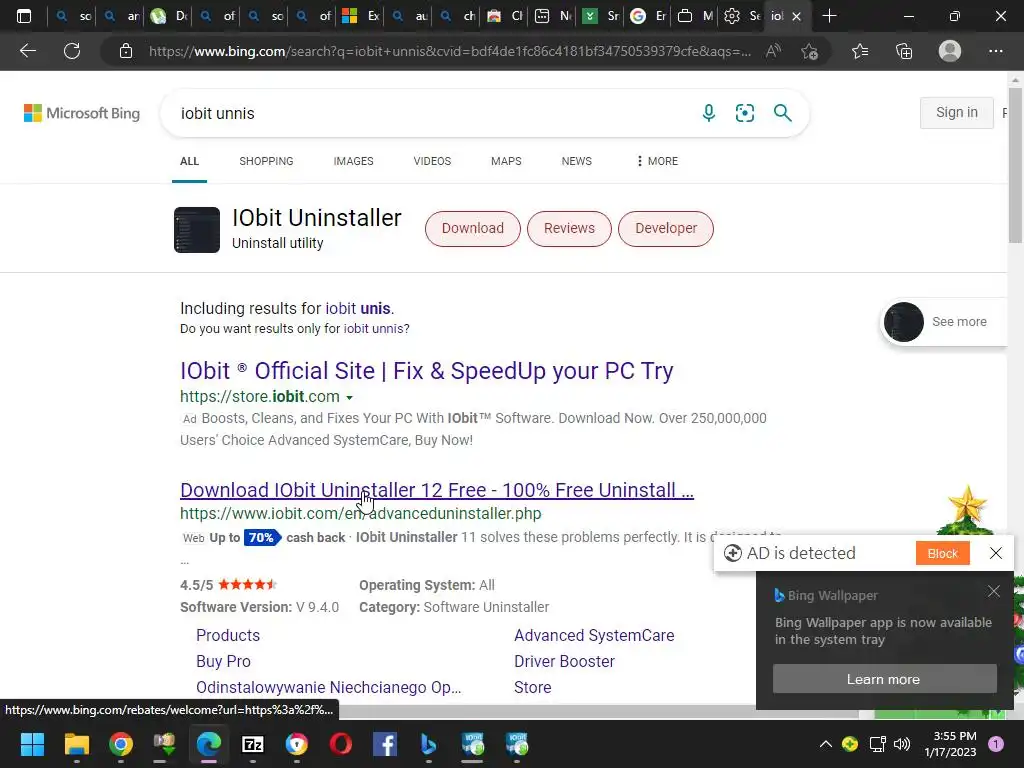Launch Google Chrome from taskbar
1024x768 pixels.
121,744
